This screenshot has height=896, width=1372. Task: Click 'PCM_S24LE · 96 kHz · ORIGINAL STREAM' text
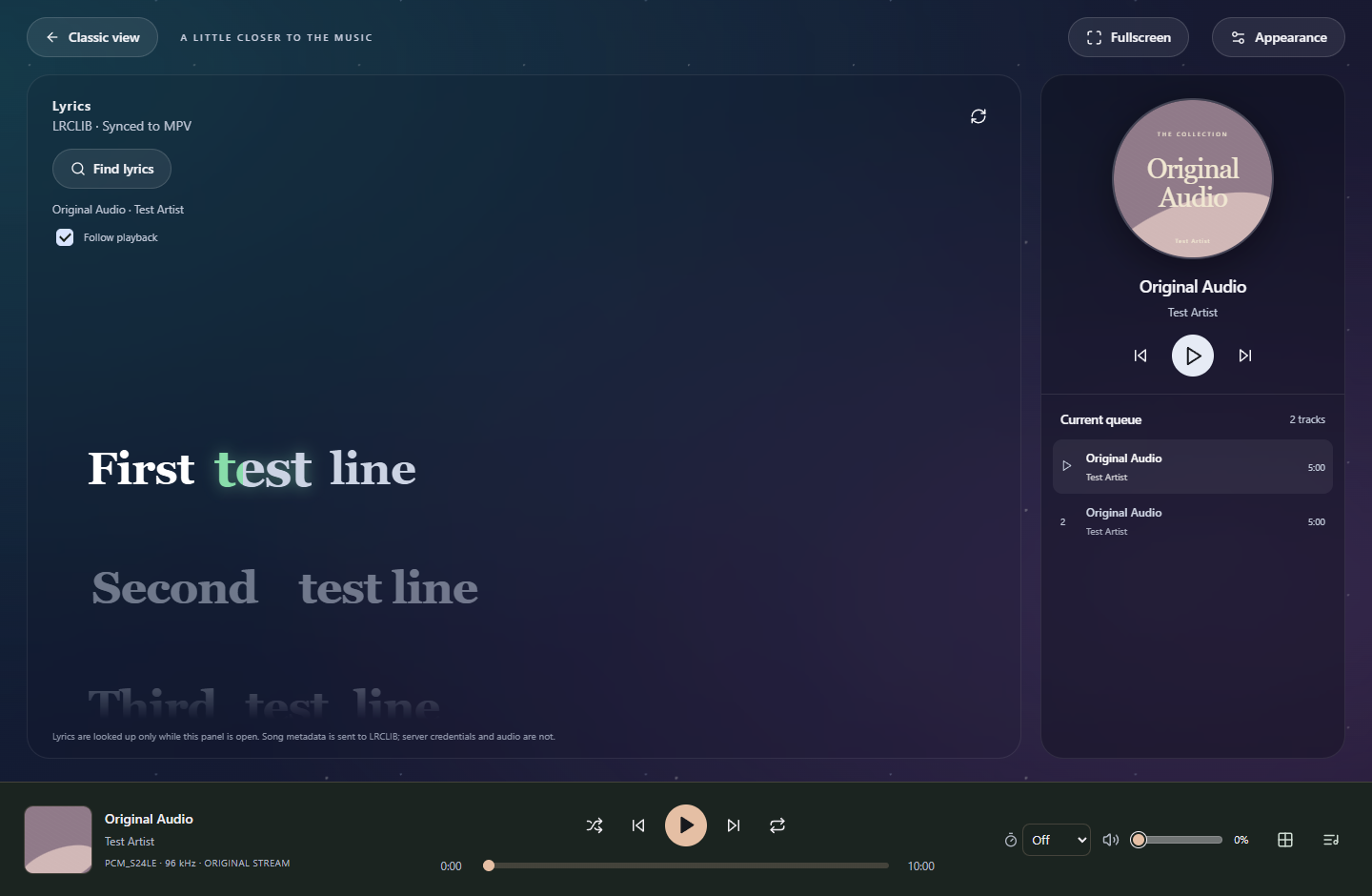click(x=197, y=864)
